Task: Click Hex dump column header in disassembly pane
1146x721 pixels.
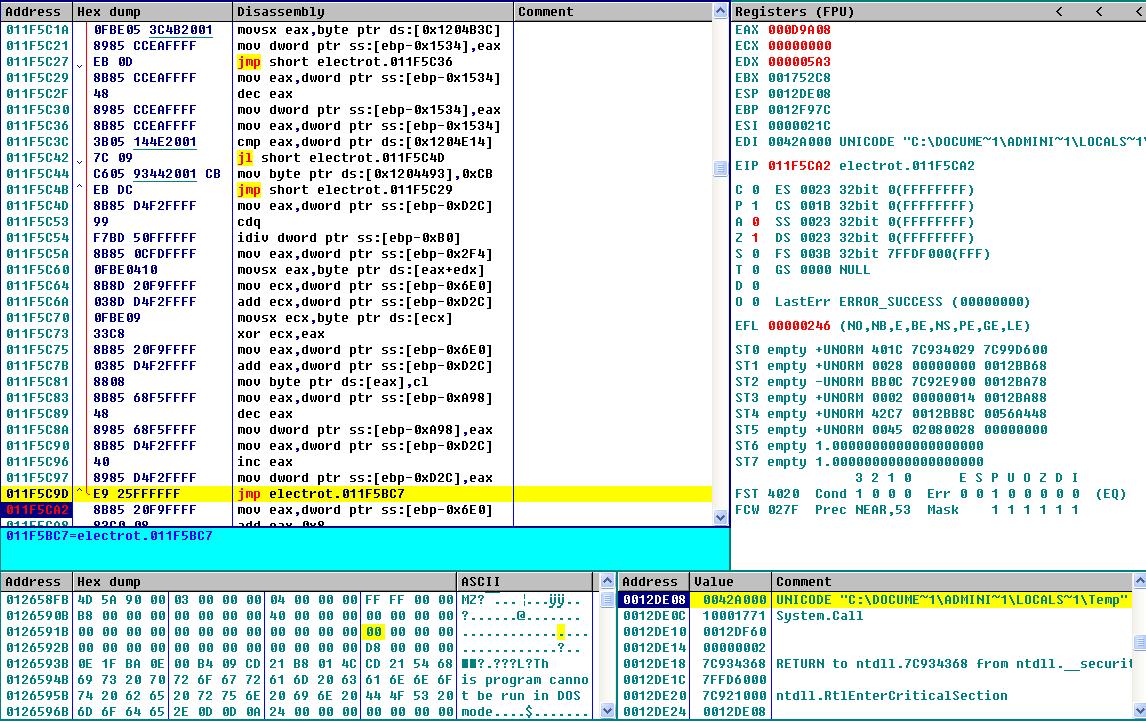Action: tap(109, 11)
